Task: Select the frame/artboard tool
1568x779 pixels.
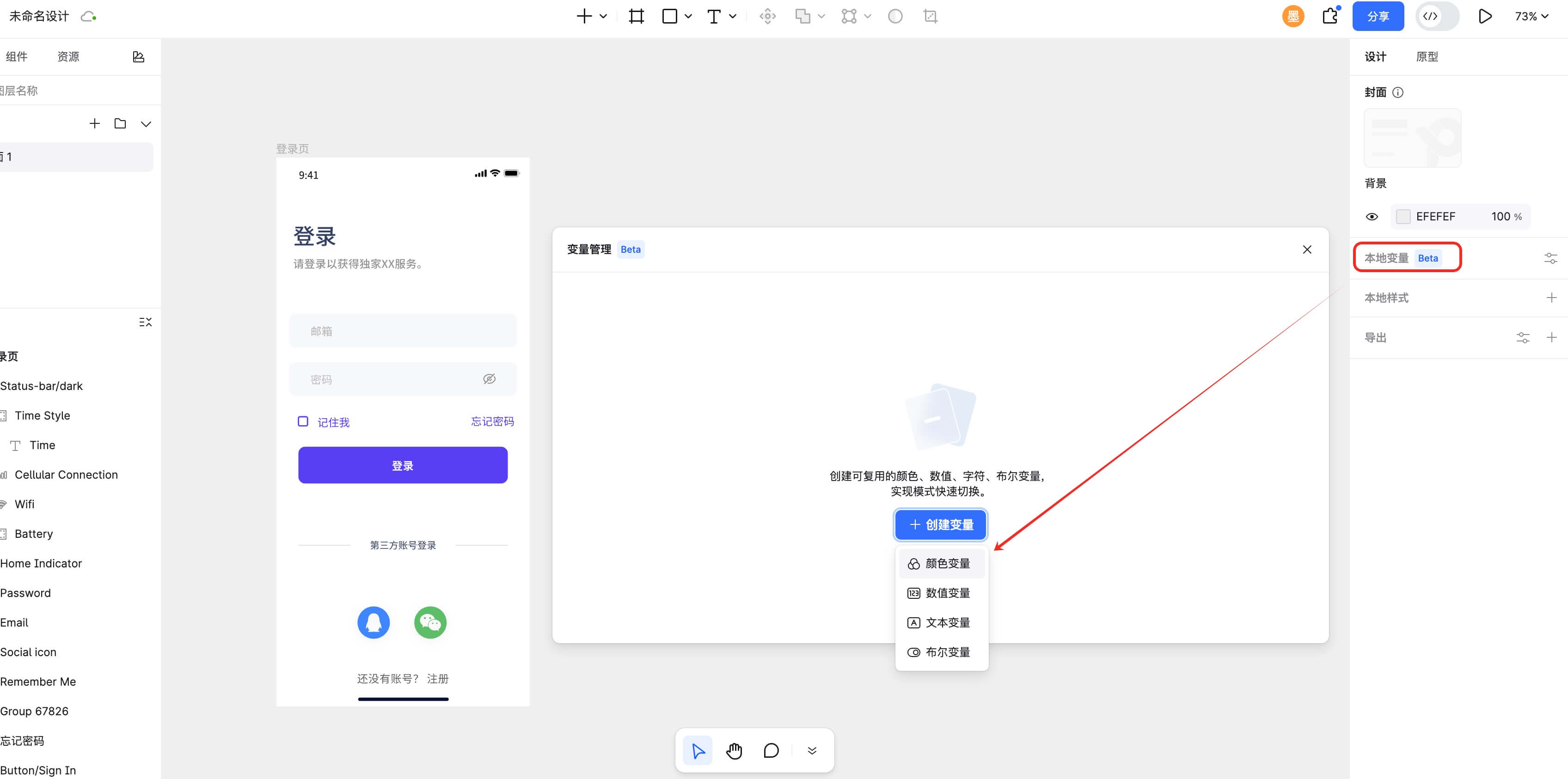Action: pyautogui.click(x=636, y=17)
